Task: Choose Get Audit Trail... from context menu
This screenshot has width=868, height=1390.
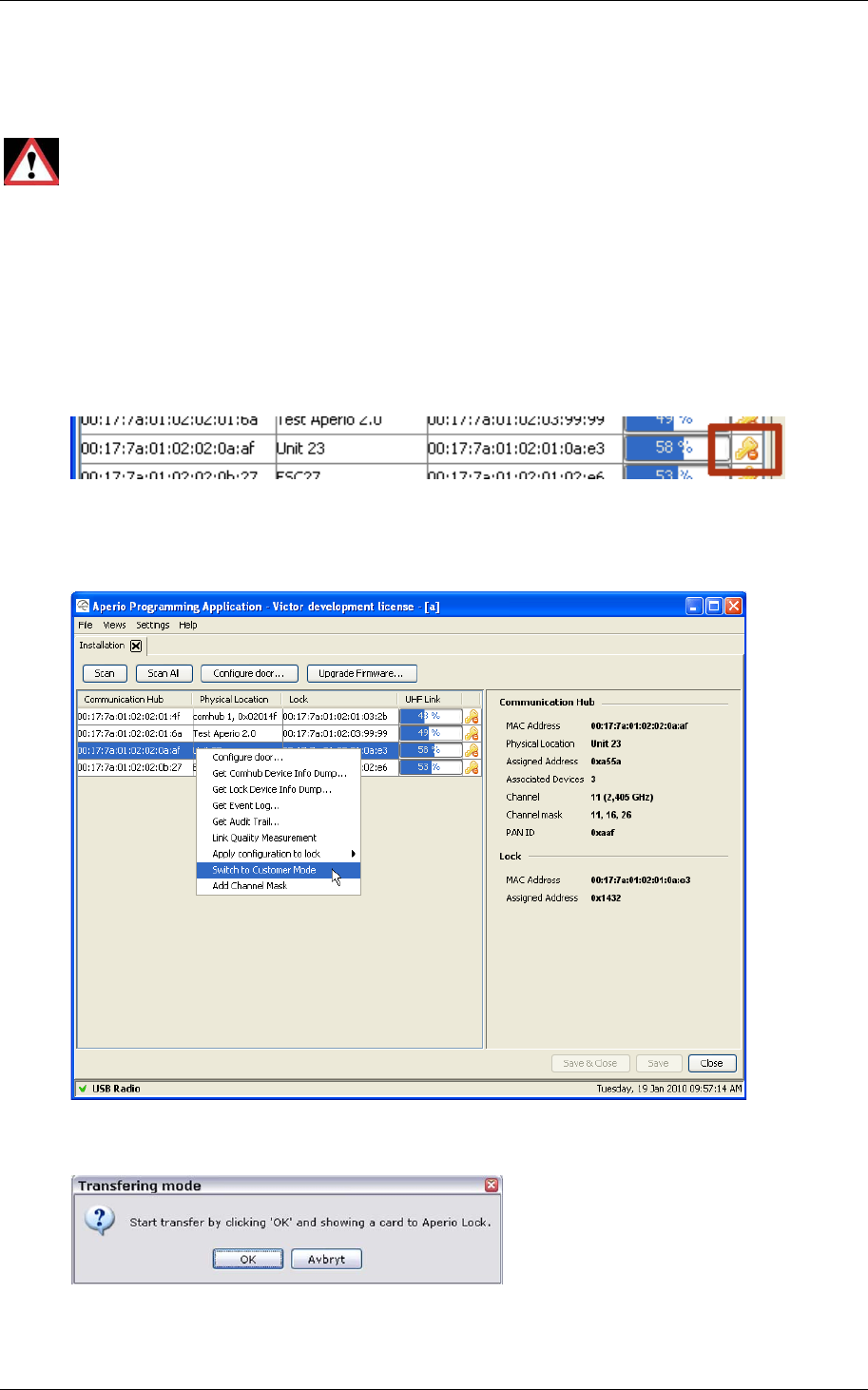Action: click(x=278, y=821)
